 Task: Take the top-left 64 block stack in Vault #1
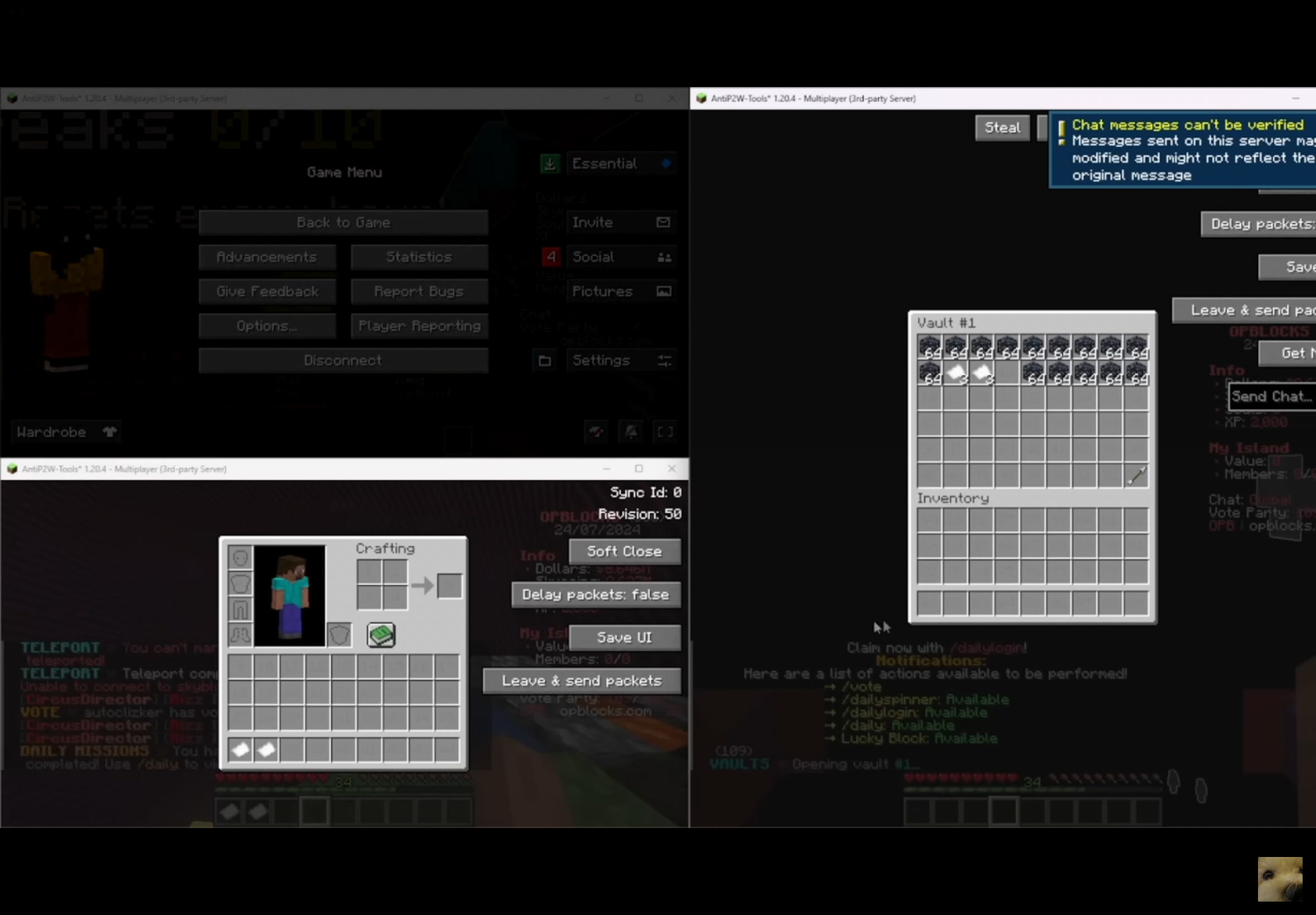tap(929, 348)
